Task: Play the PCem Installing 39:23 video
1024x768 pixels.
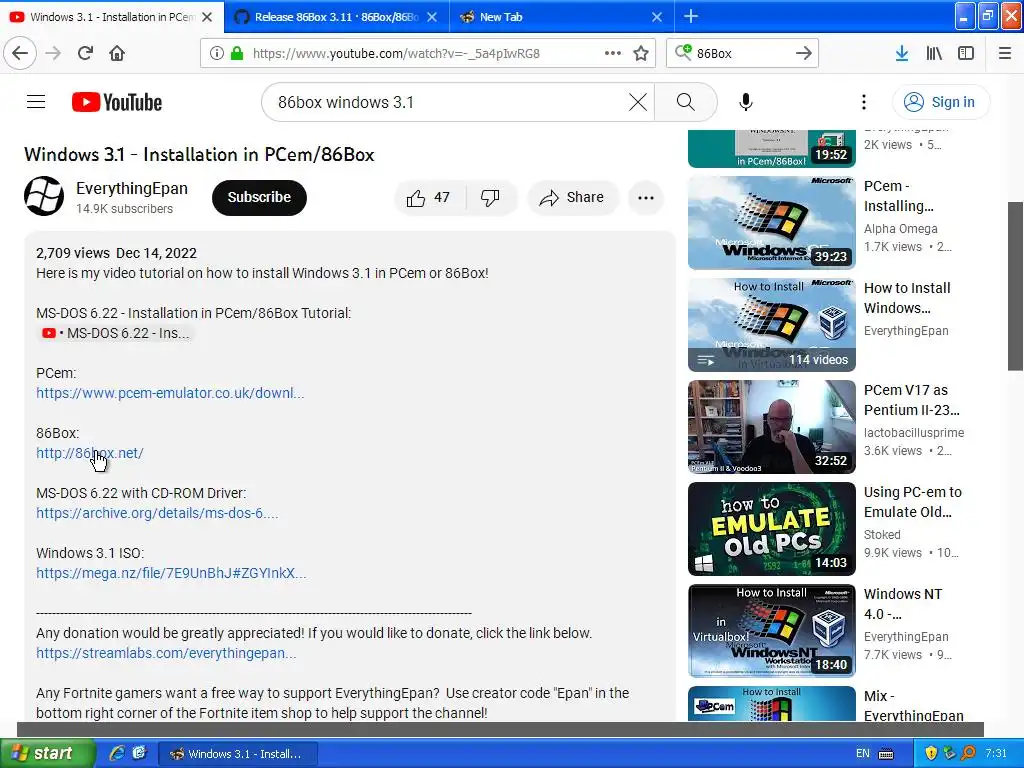Action: 771,223
